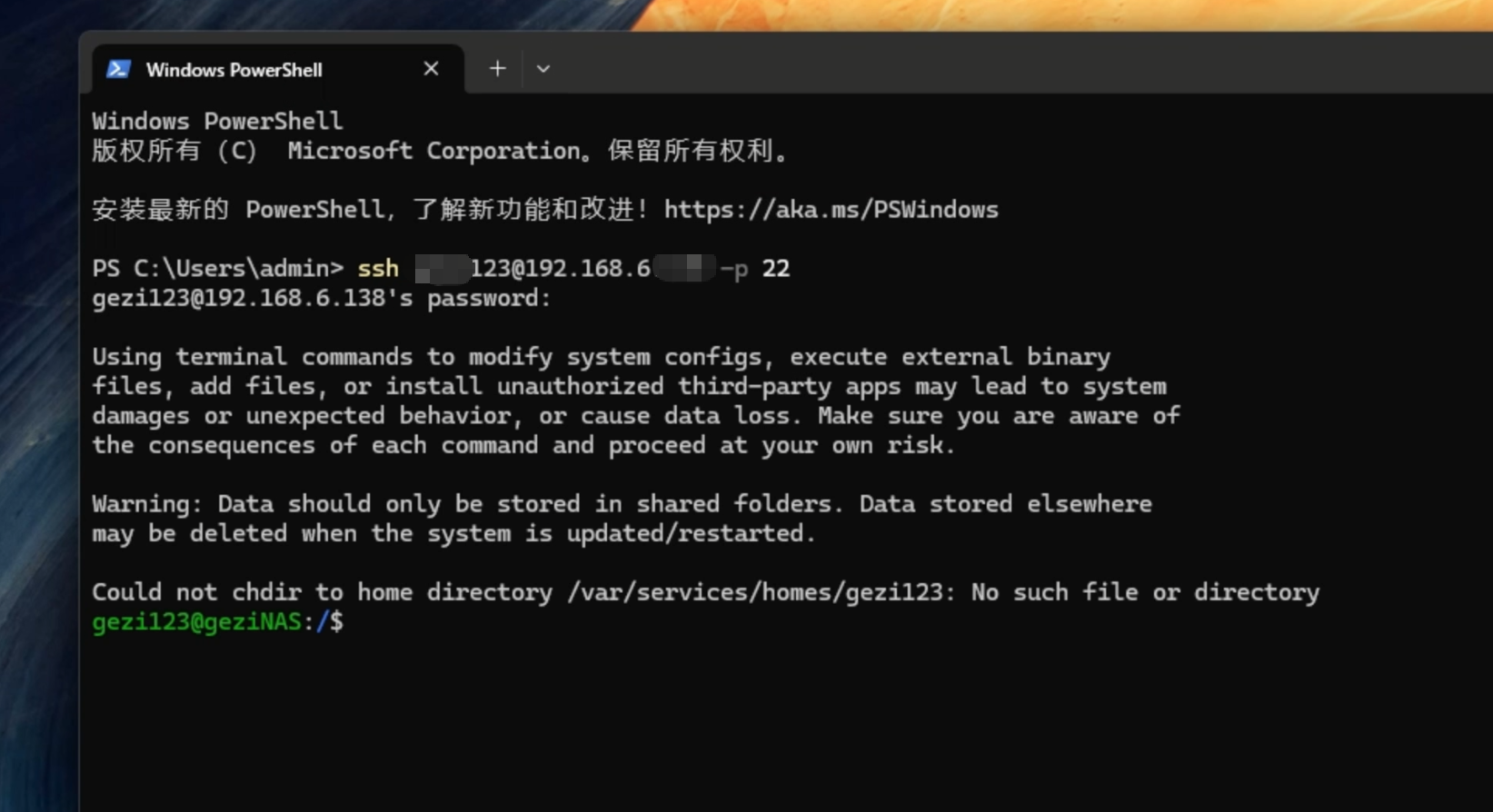Click the PowerShell icon in the tab
The image size is (1493, 812).
pyautogui.click(x=118, y=69)
